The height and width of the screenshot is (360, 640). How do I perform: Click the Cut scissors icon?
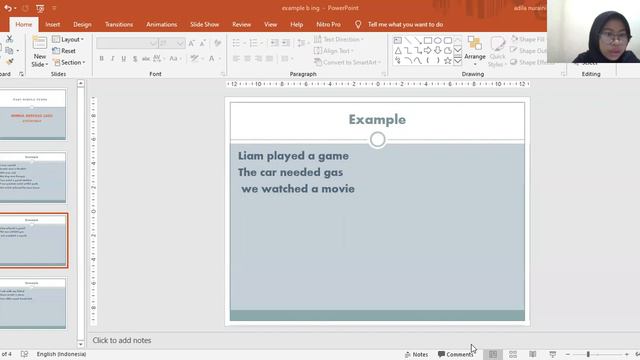9,39
